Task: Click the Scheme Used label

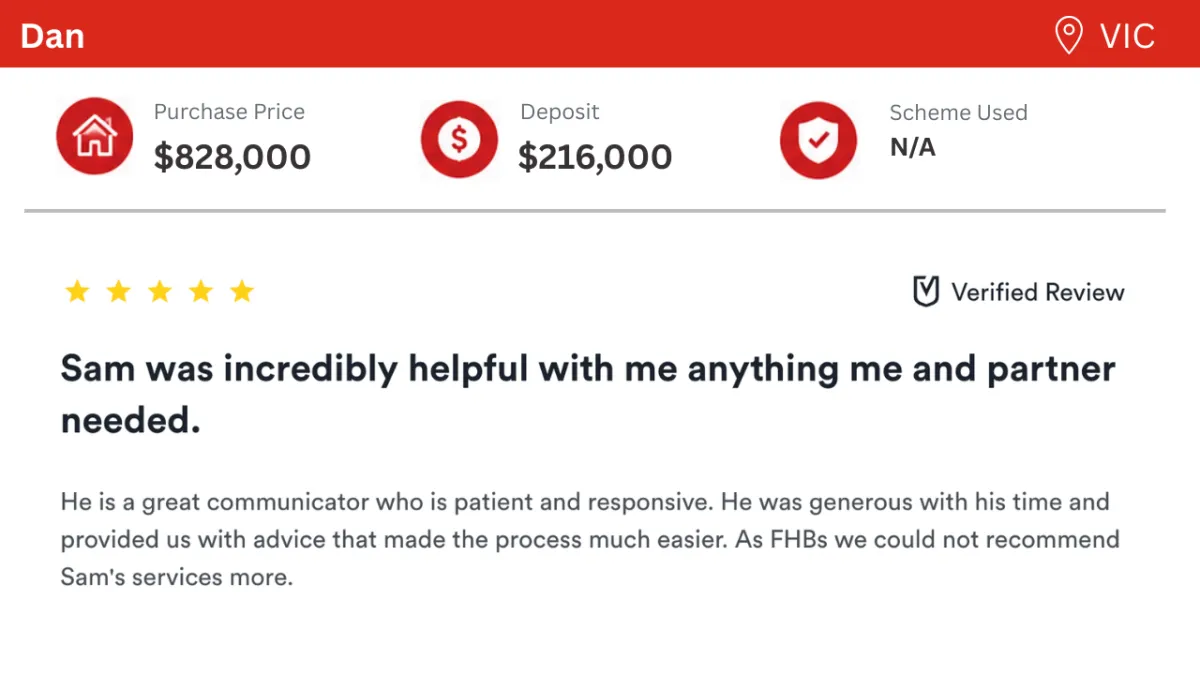Action: (959, 112)
